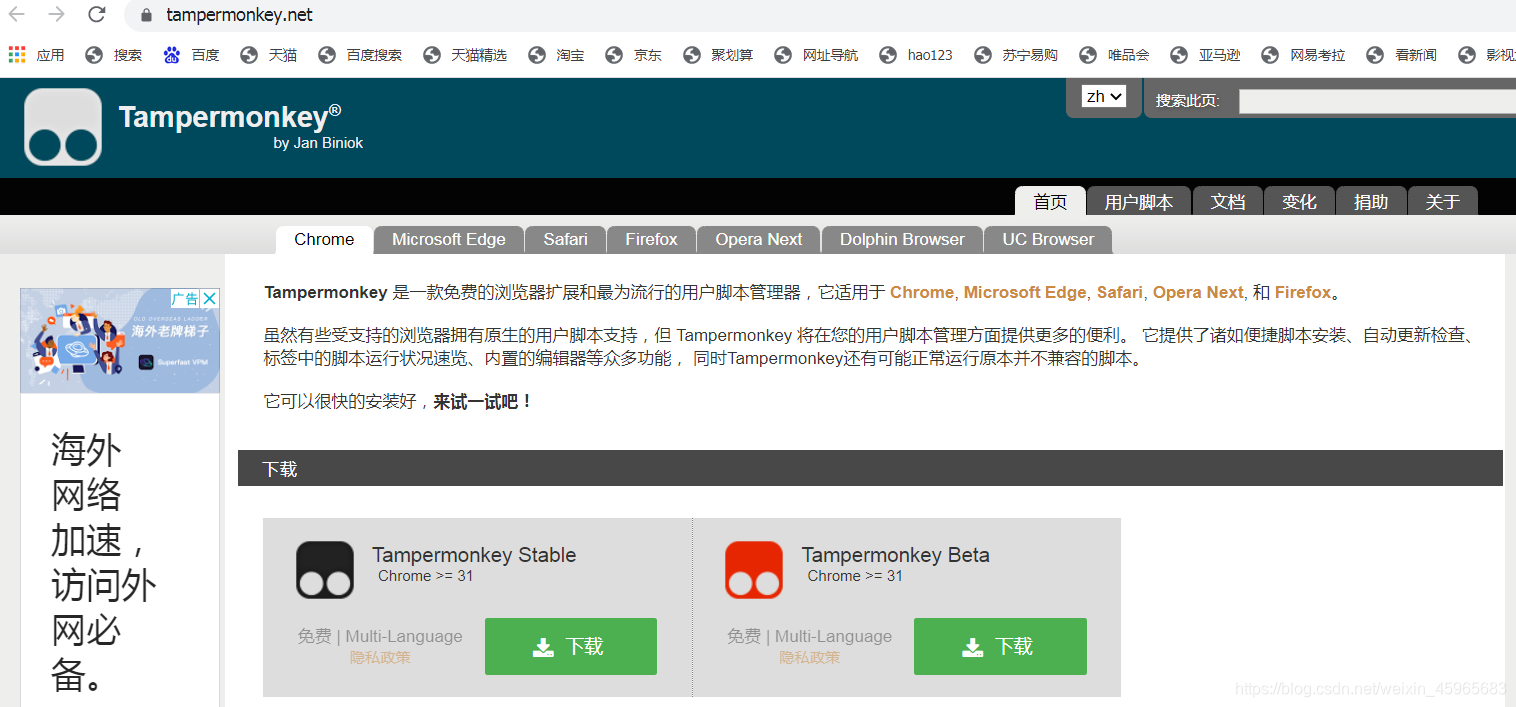Open the 文档 tab

[1228, 201]
